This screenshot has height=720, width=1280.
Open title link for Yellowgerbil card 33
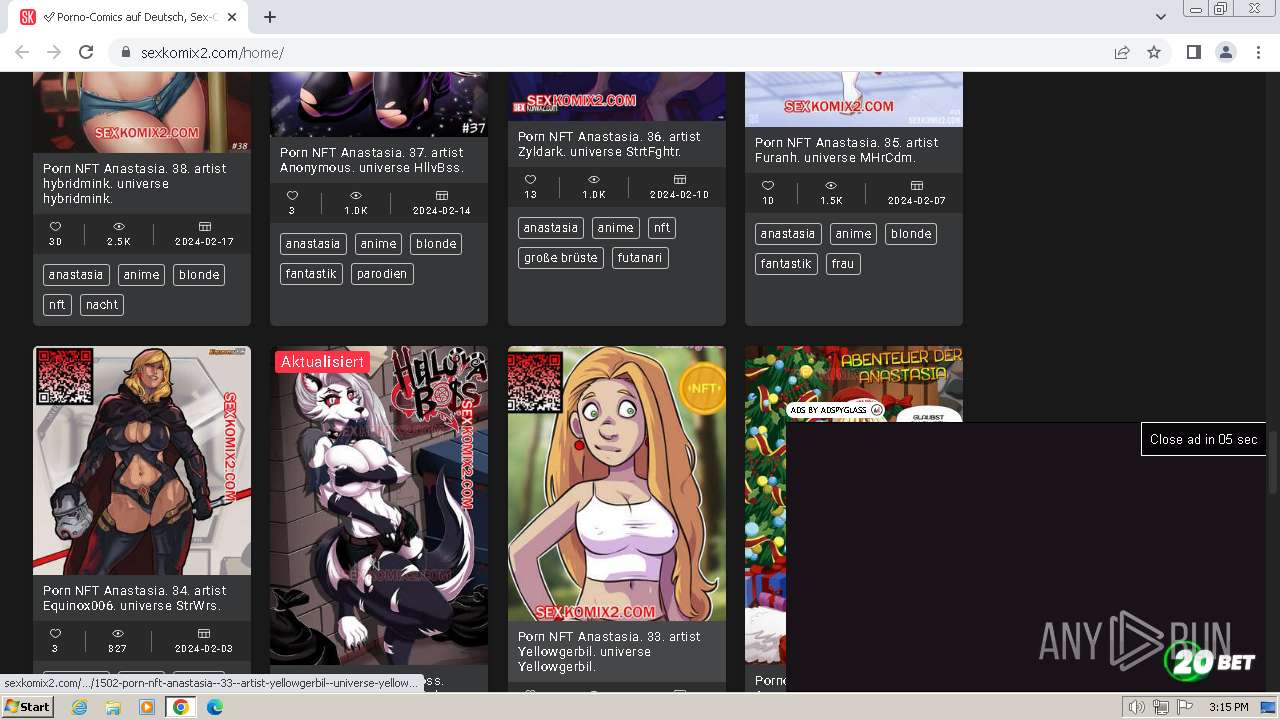pos(609,651)
